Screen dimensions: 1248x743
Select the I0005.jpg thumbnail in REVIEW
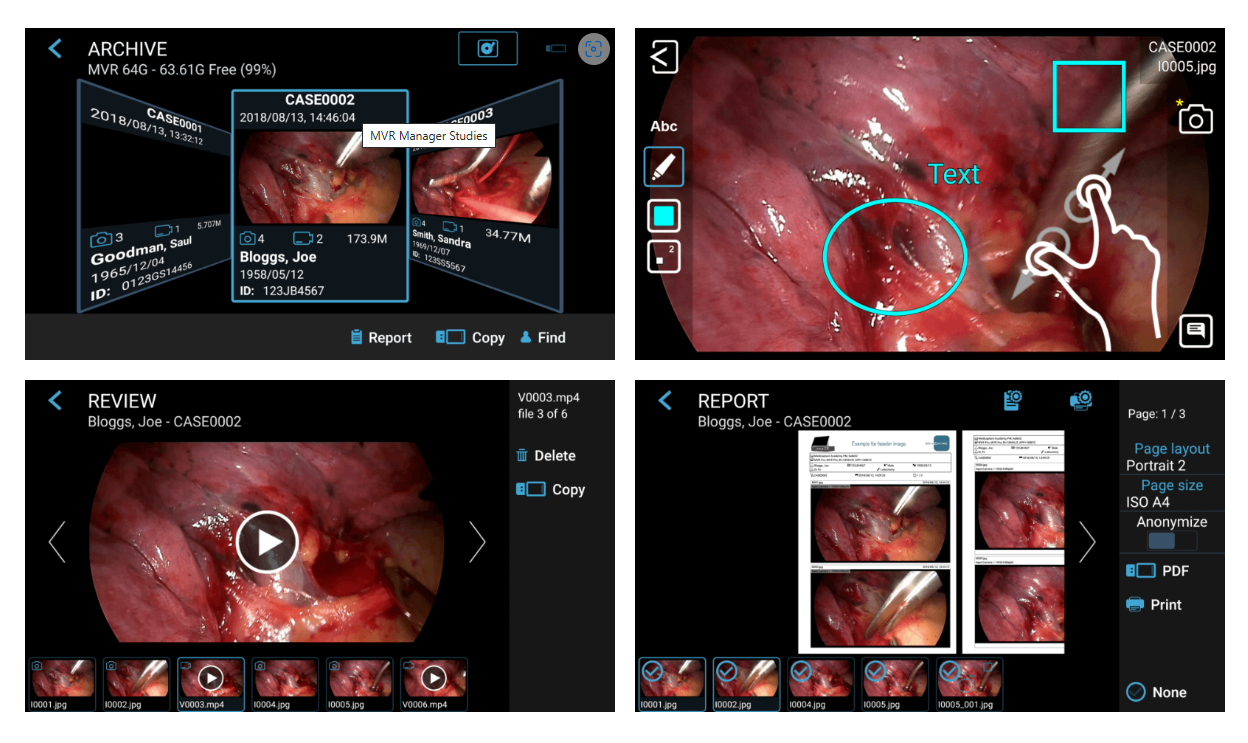(359, 684)
